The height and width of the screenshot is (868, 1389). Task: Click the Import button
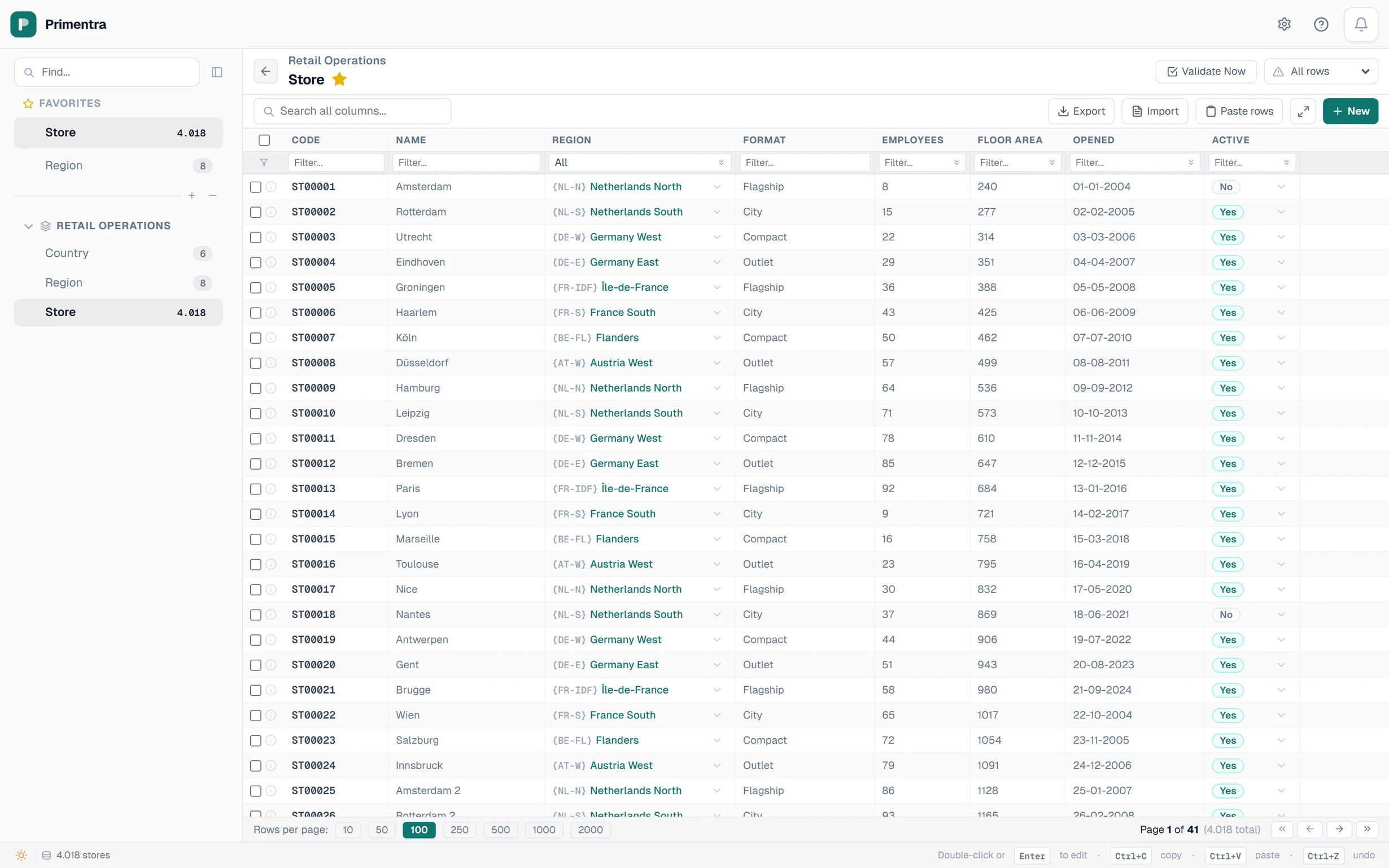pos(1154,111)
